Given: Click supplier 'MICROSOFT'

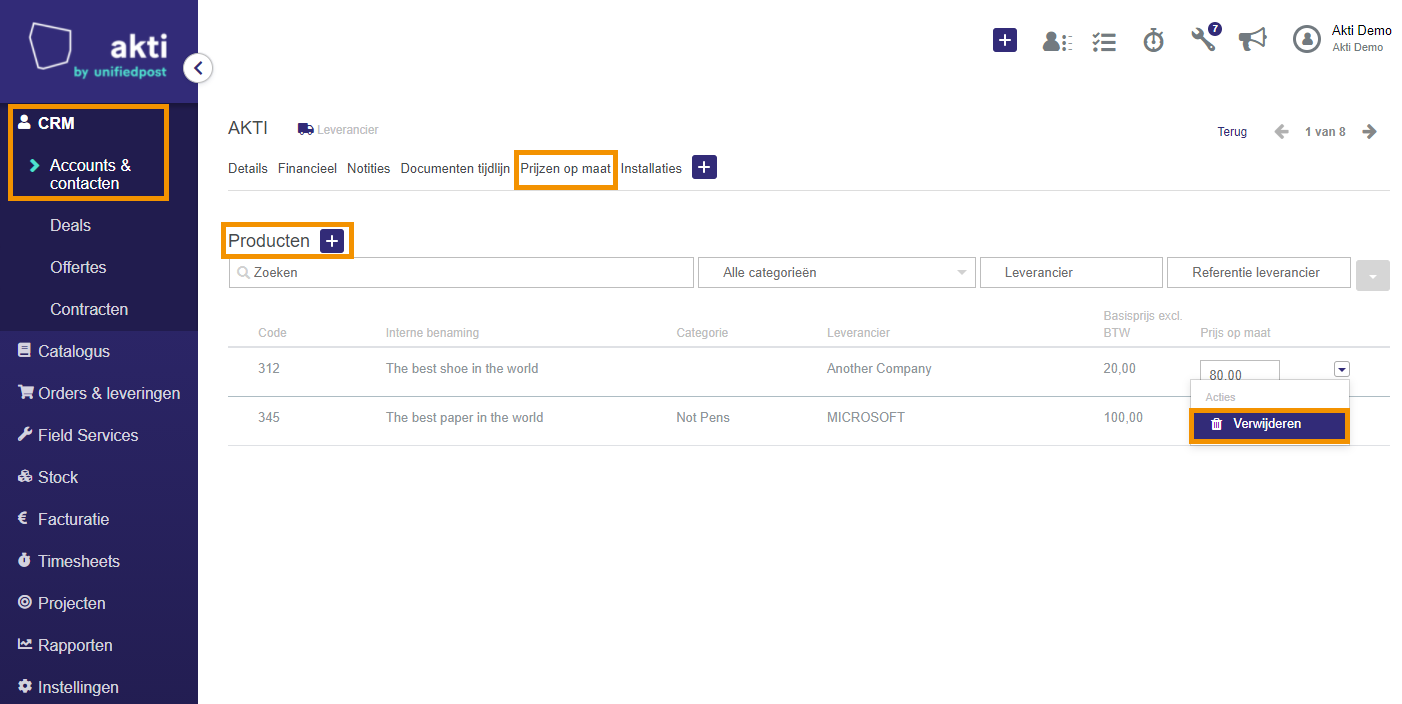Looking at the screenshot, I should point(865,418).
